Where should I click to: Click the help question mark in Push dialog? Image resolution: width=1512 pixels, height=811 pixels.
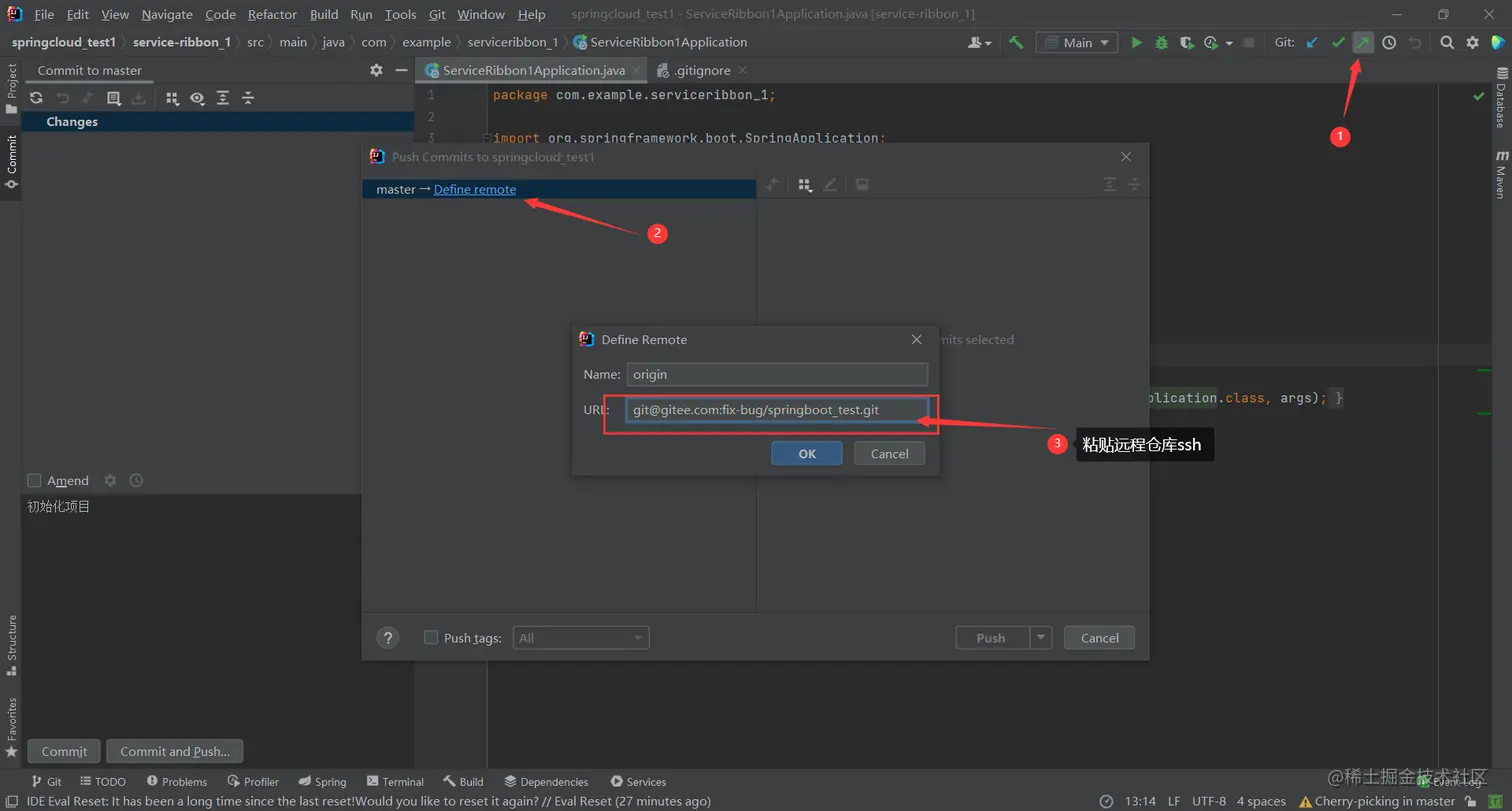(x=388, y=638)
